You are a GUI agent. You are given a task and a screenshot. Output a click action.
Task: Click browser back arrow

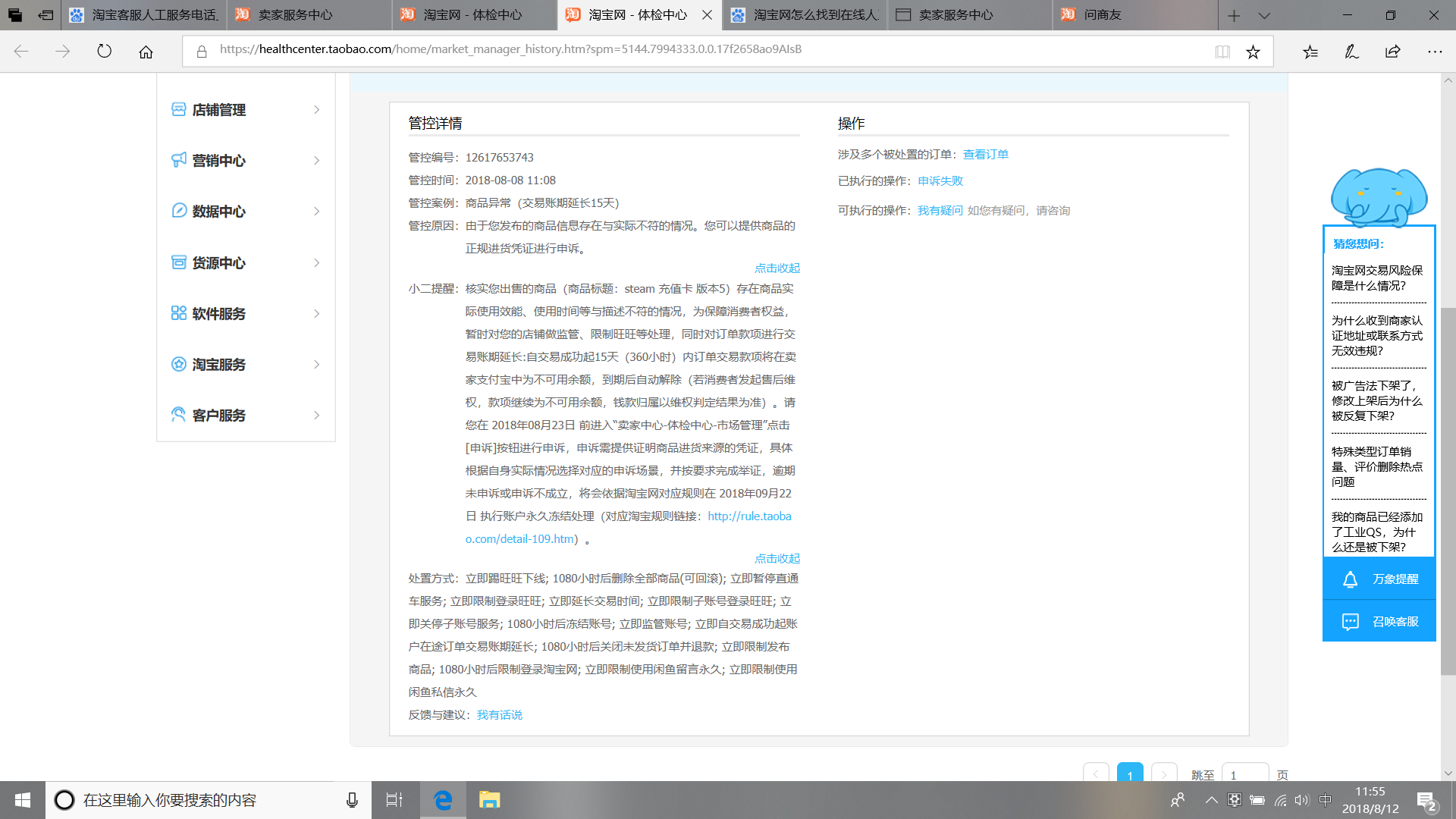pyautogui.click(x=21, y=52)
